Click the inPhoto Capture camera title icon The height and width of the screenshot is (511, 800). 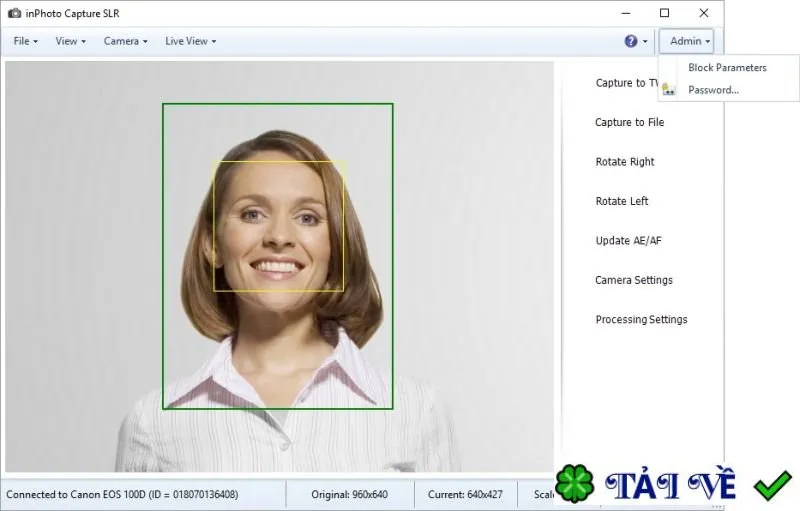[x=14, y=13]
